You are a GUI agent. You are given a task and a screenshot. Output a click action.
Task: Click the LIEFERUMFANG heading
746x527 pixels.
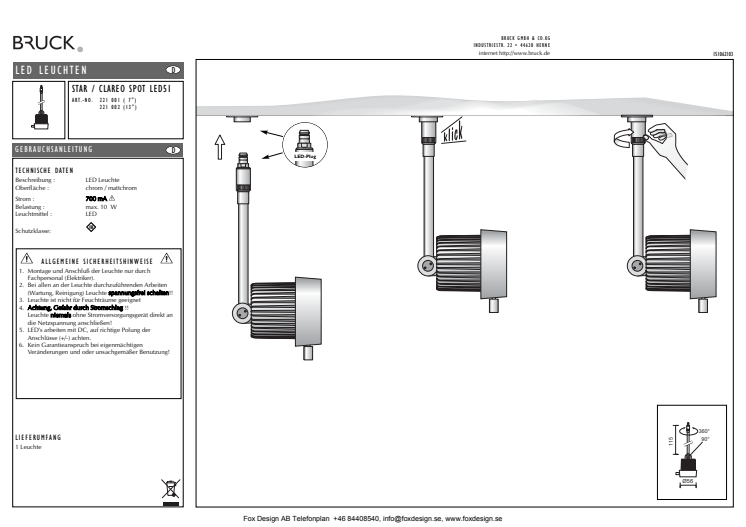point(38,437)
